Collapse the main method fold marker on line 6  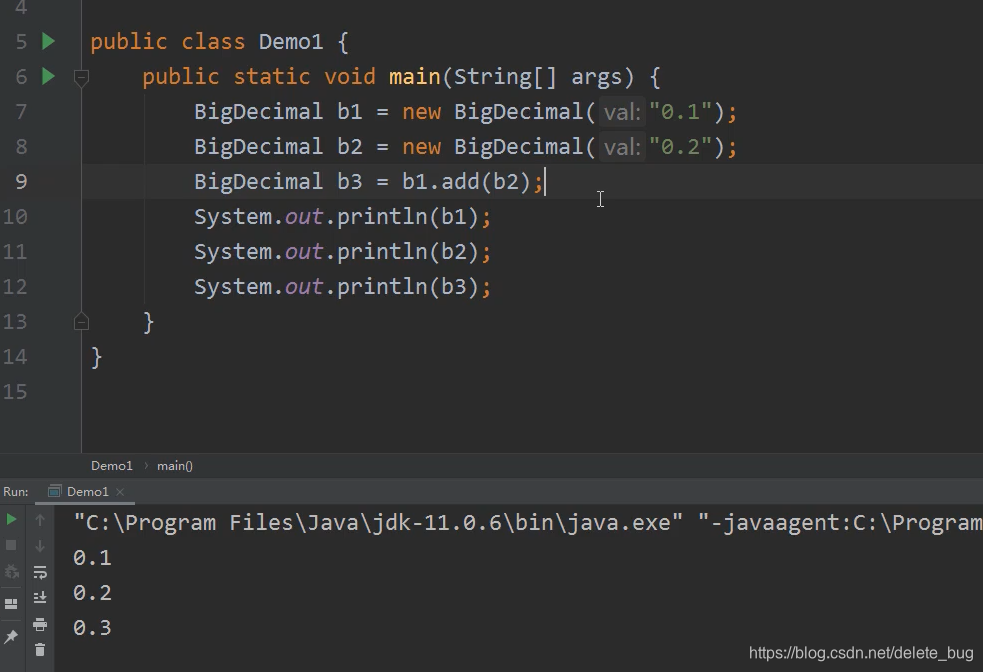pos(81,78)
